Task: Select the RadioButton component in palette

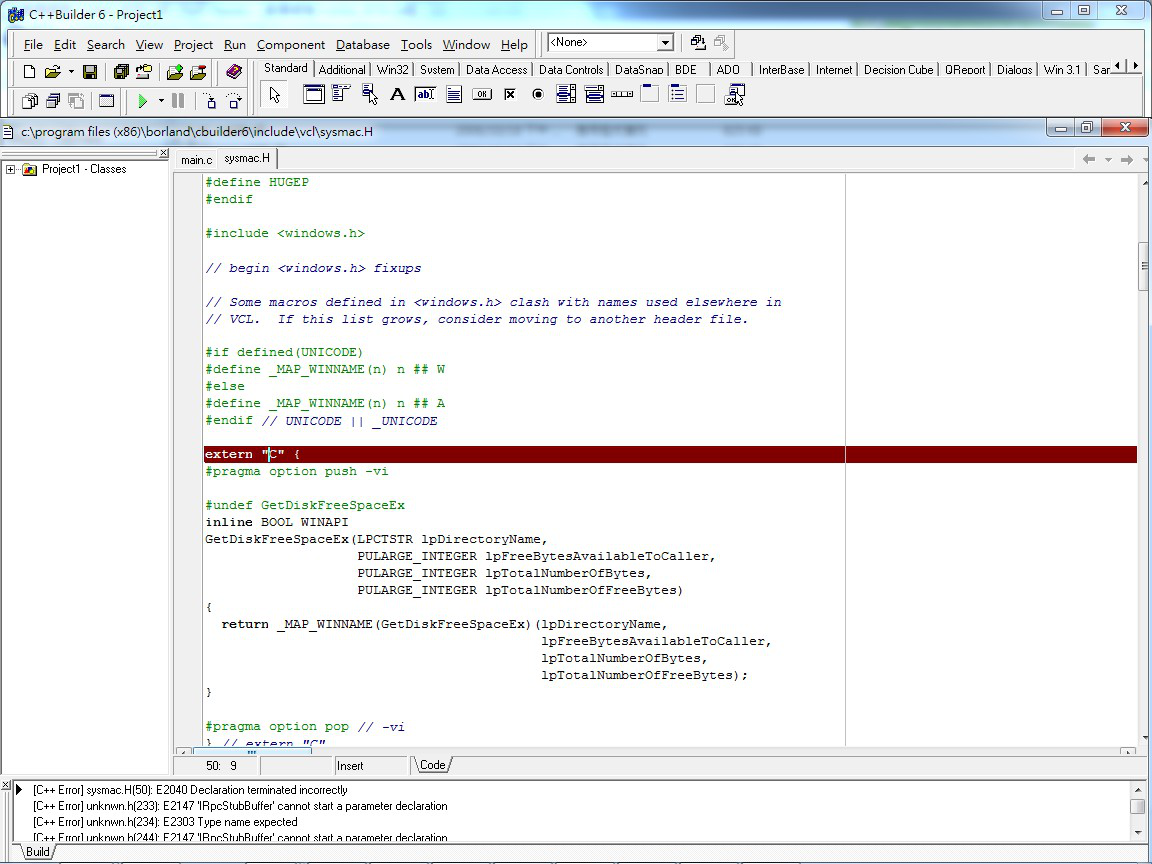Action: (537, 95)
